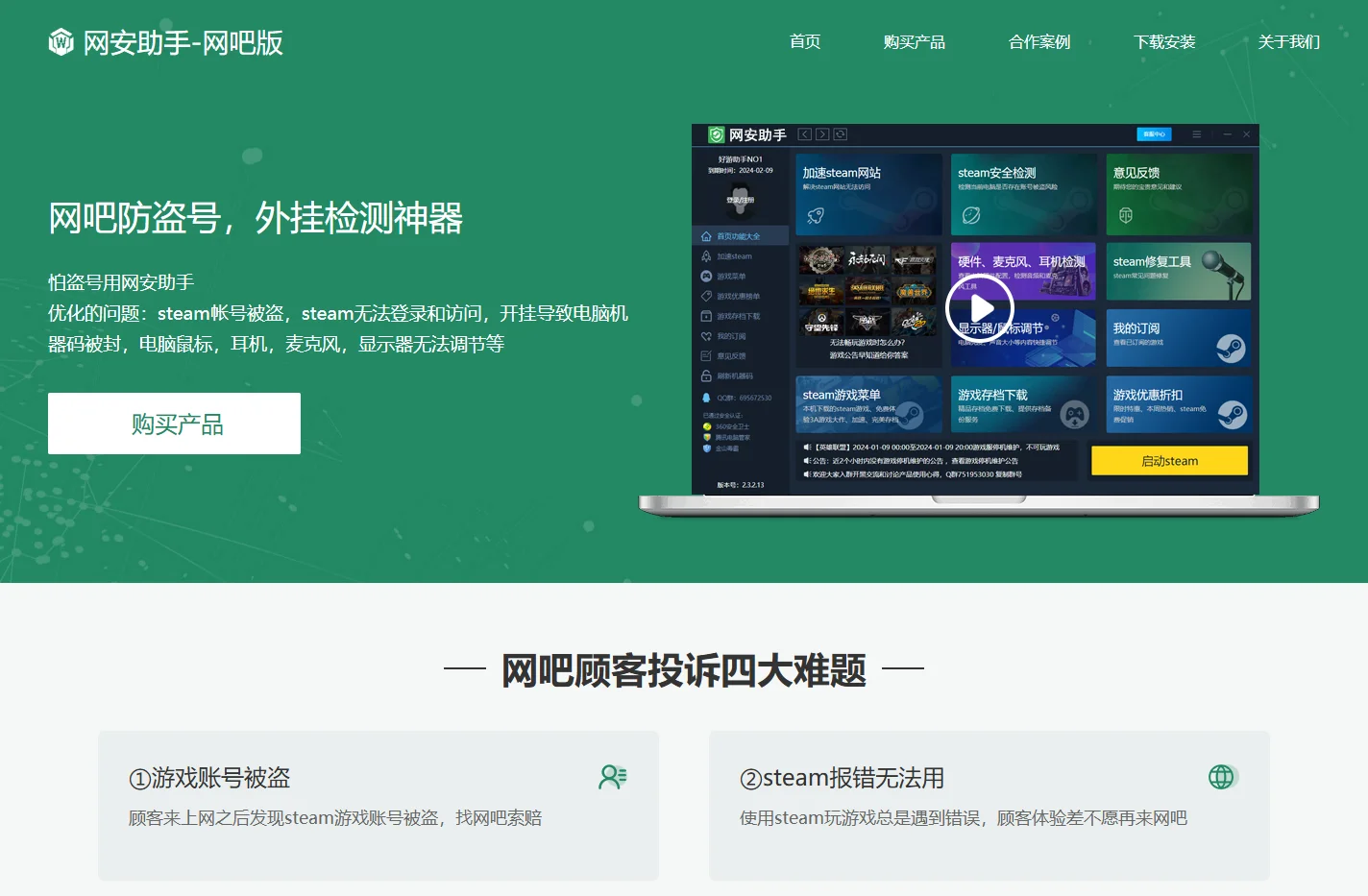
Task: Click the white 购买产品 button
Action: coord(174,424)
